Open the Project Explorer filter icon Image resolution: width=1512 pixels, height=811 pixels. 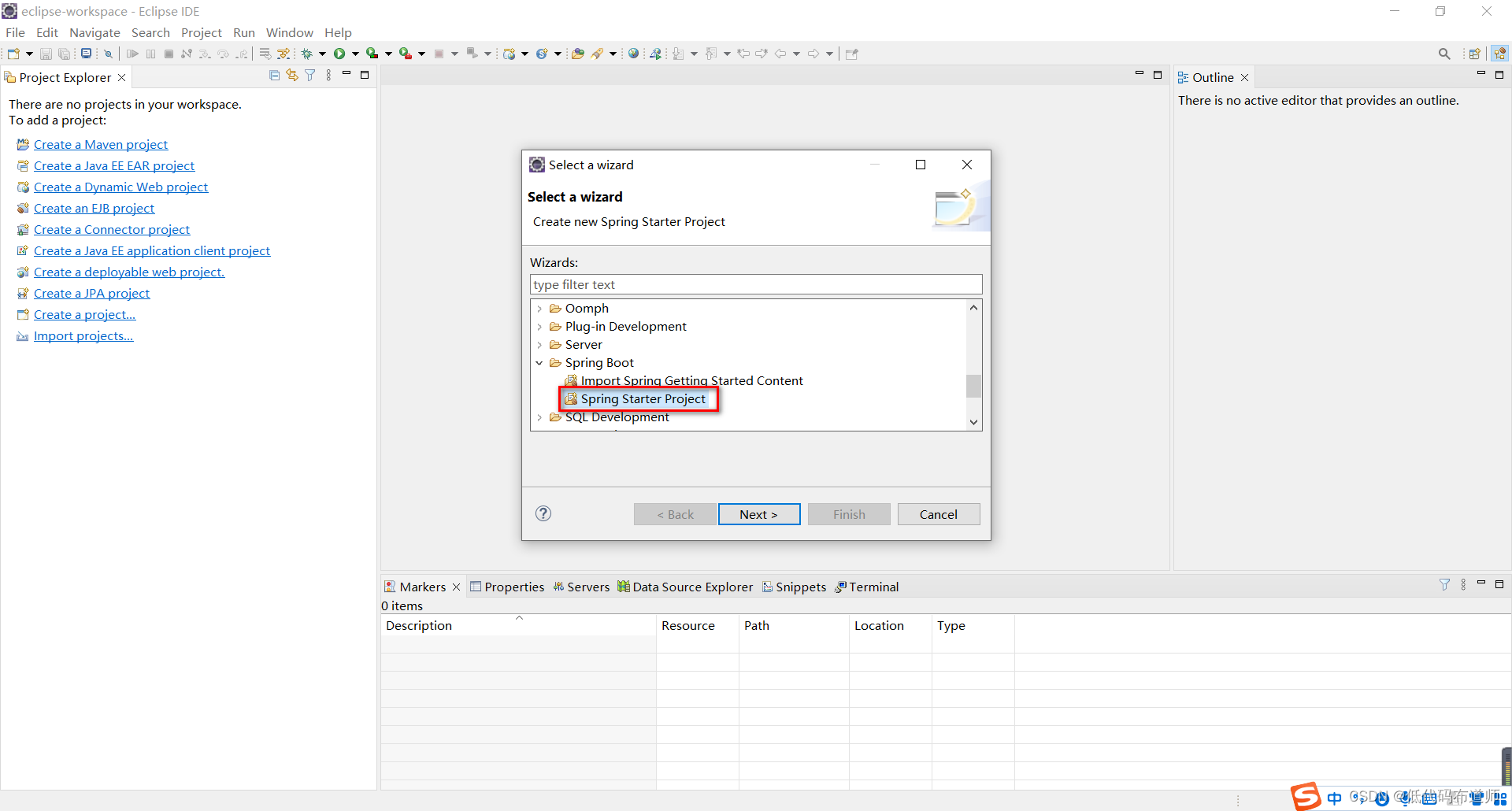tap(310, 76)
